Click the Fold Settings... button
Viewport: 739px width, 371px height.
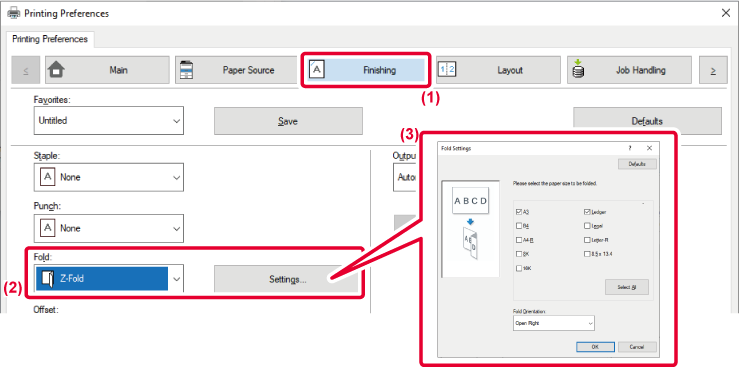click(x=288, y=279)
